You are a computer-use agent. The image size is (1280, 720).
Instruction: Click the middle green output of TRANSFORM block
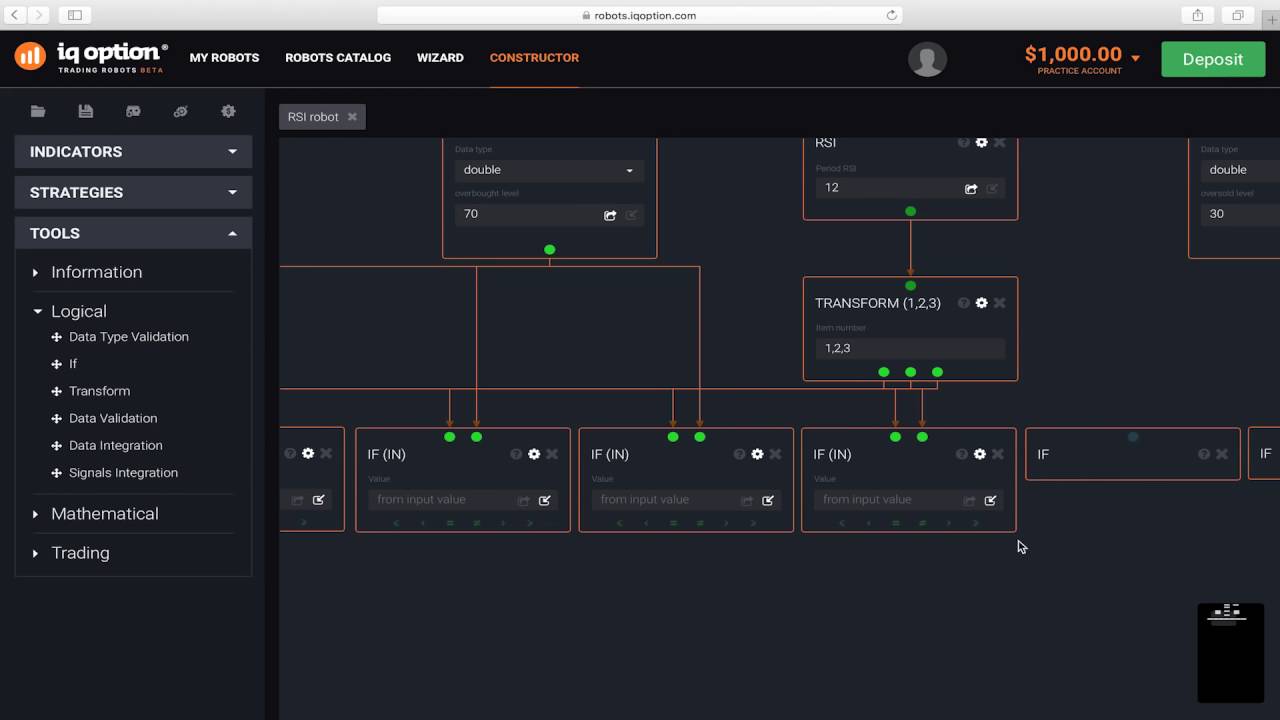click(910, 372)
